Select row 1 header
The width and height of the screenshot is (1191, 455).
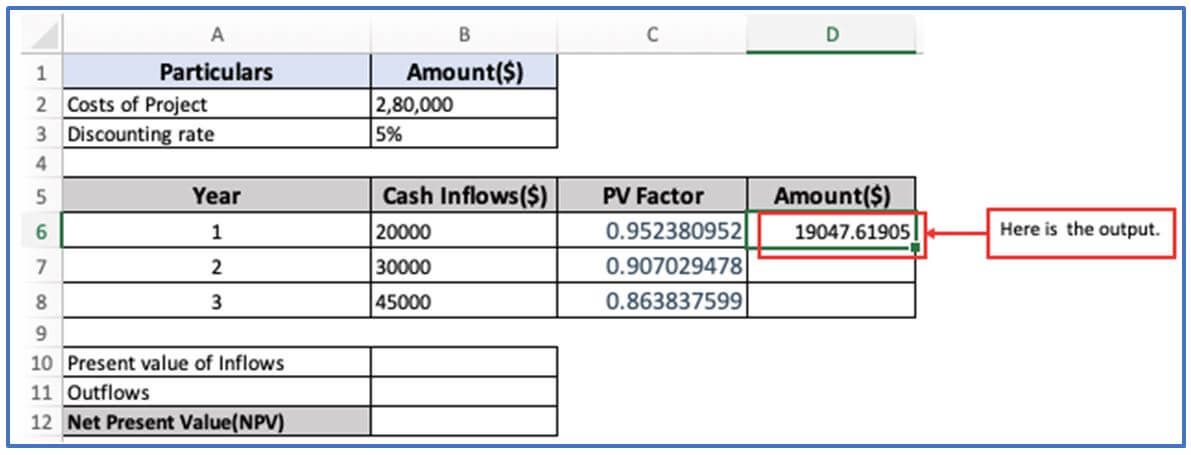[42, 73]
